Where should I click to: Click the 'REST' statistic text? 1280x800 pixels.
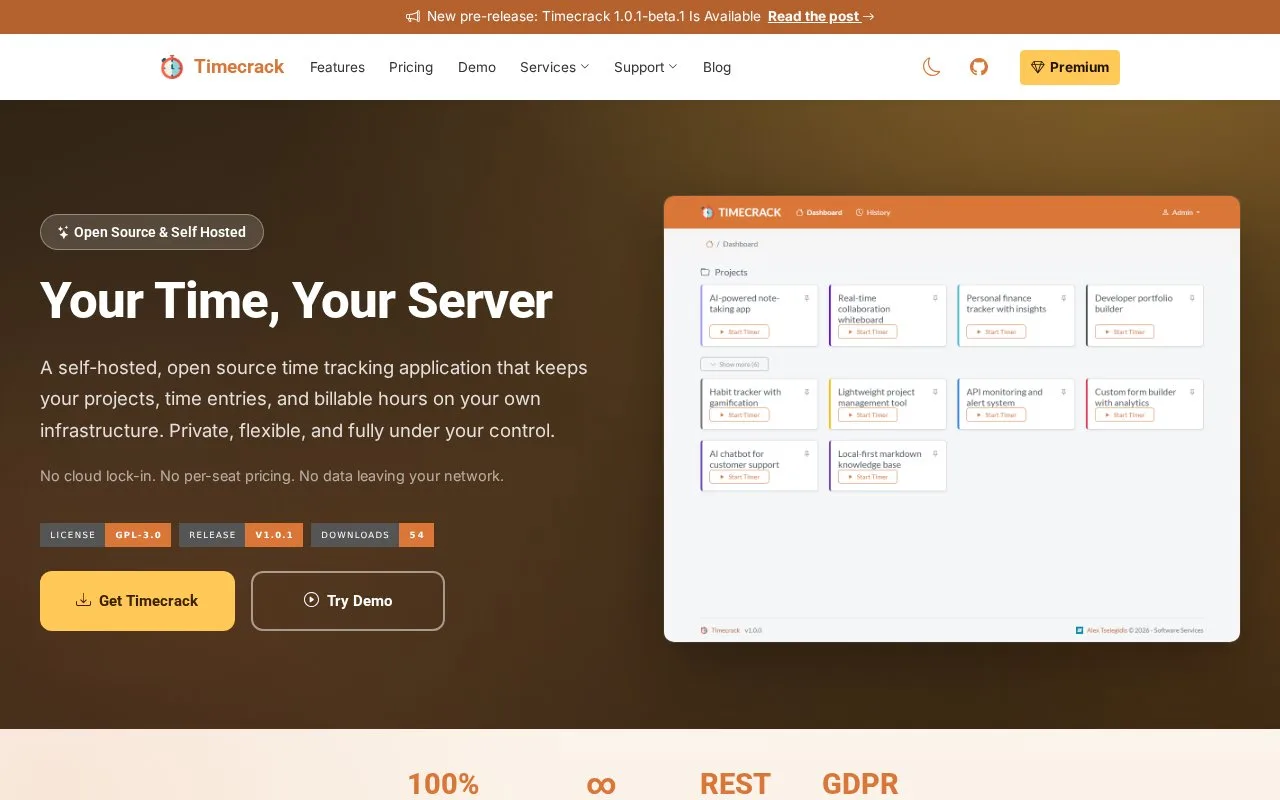tap(735, 784)
